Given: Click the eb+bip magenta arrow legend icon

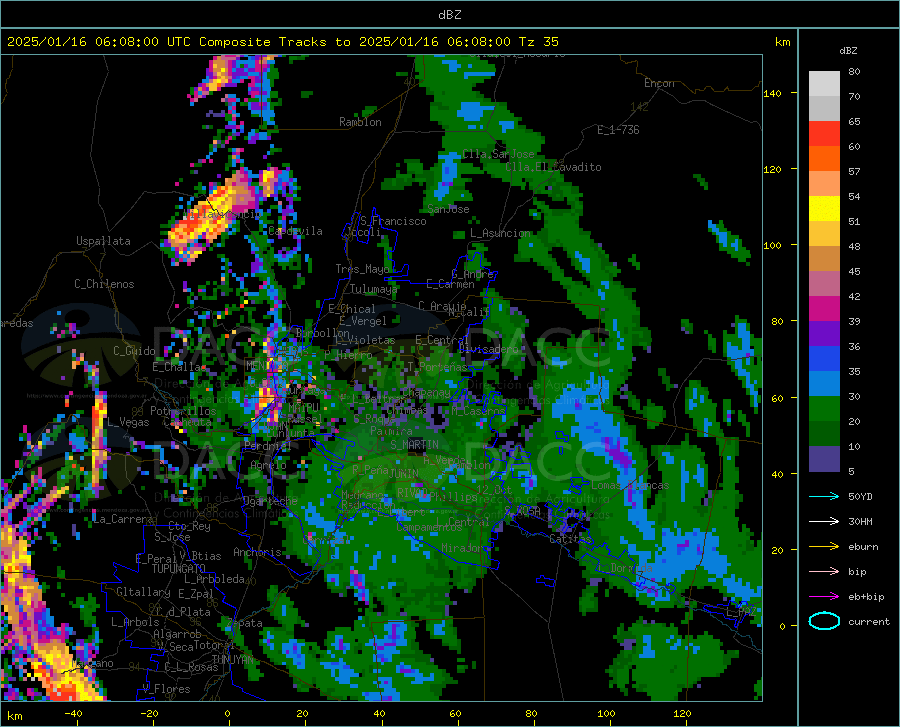Looking at the screenshot, I should coord(824,596).
